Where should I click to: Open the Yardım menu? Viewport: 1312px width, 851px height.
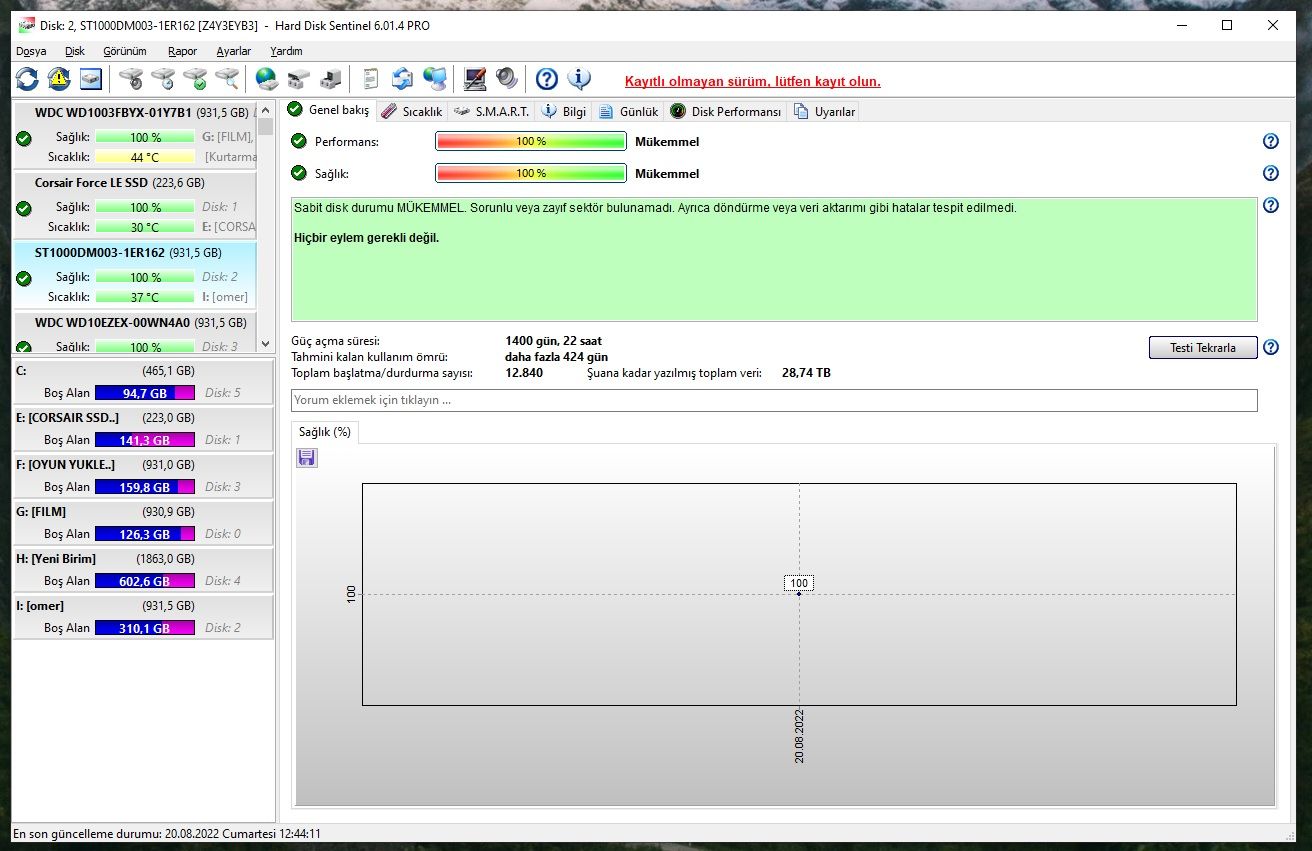coord(286,51)
